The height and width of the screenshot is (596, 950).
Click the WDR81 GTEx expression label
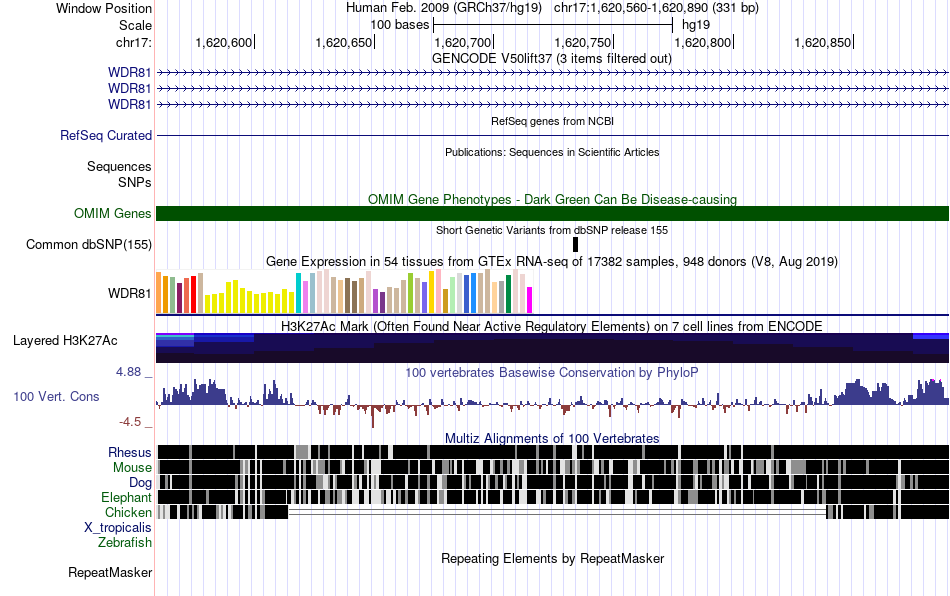pyautogui.click(x=130, y=293)
